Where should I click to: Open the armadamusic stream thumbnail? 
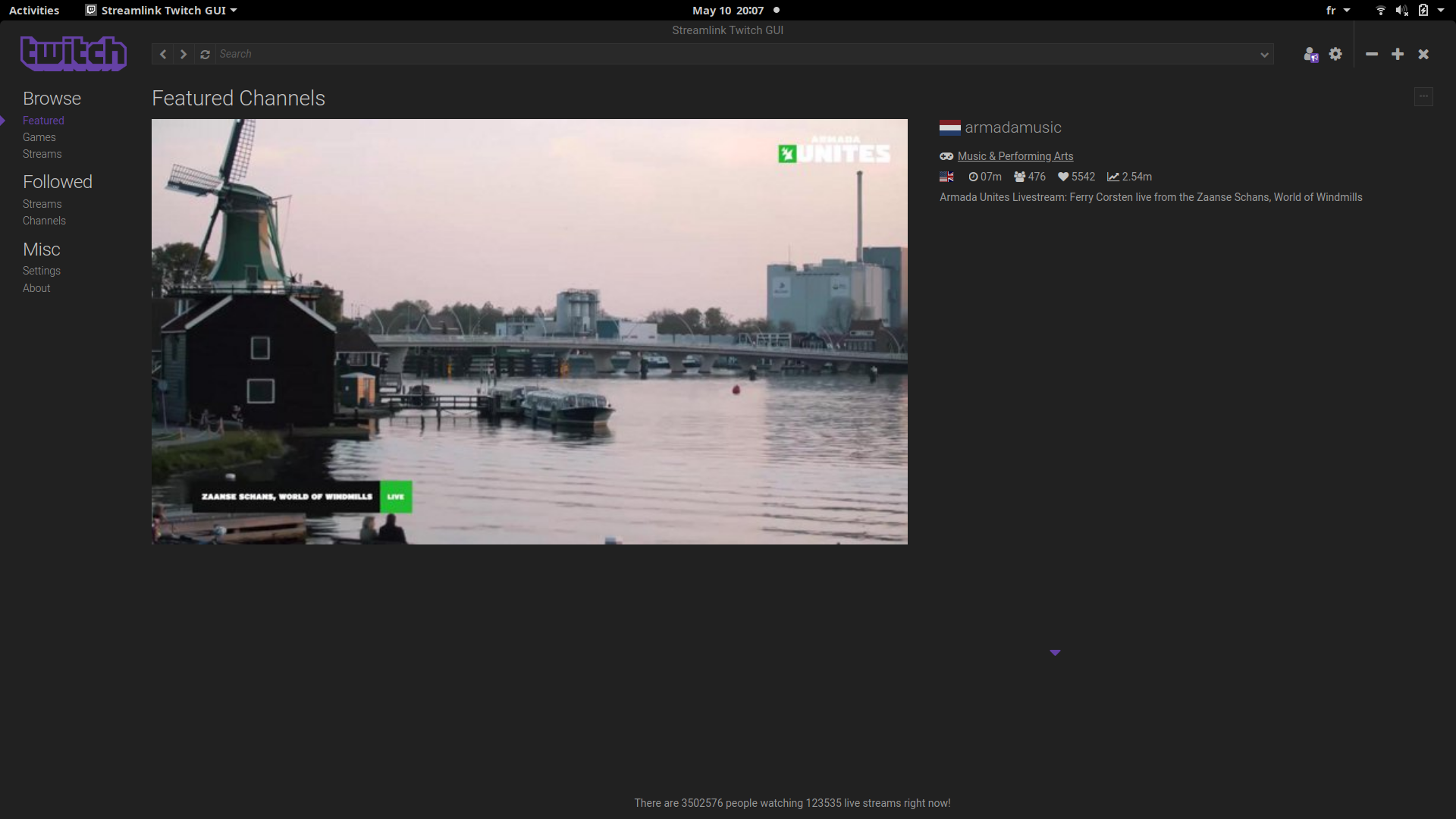(x=529, y=331)
